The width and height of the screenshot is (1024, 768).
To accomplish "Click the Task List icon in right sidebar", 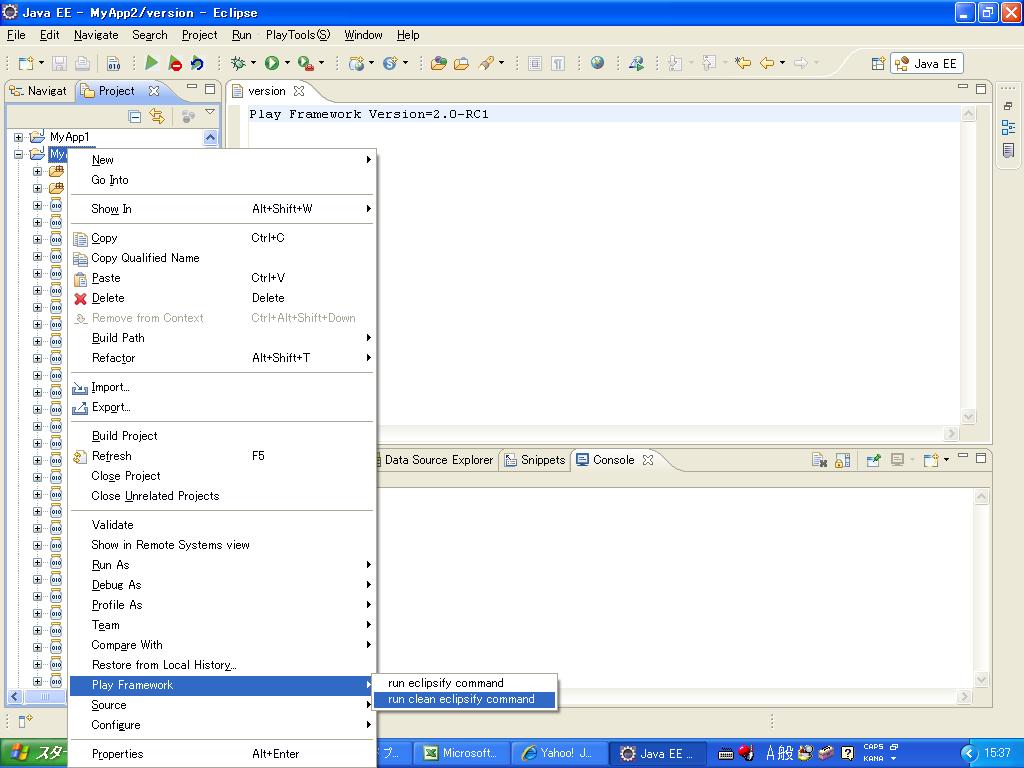I will (1008, 151).
